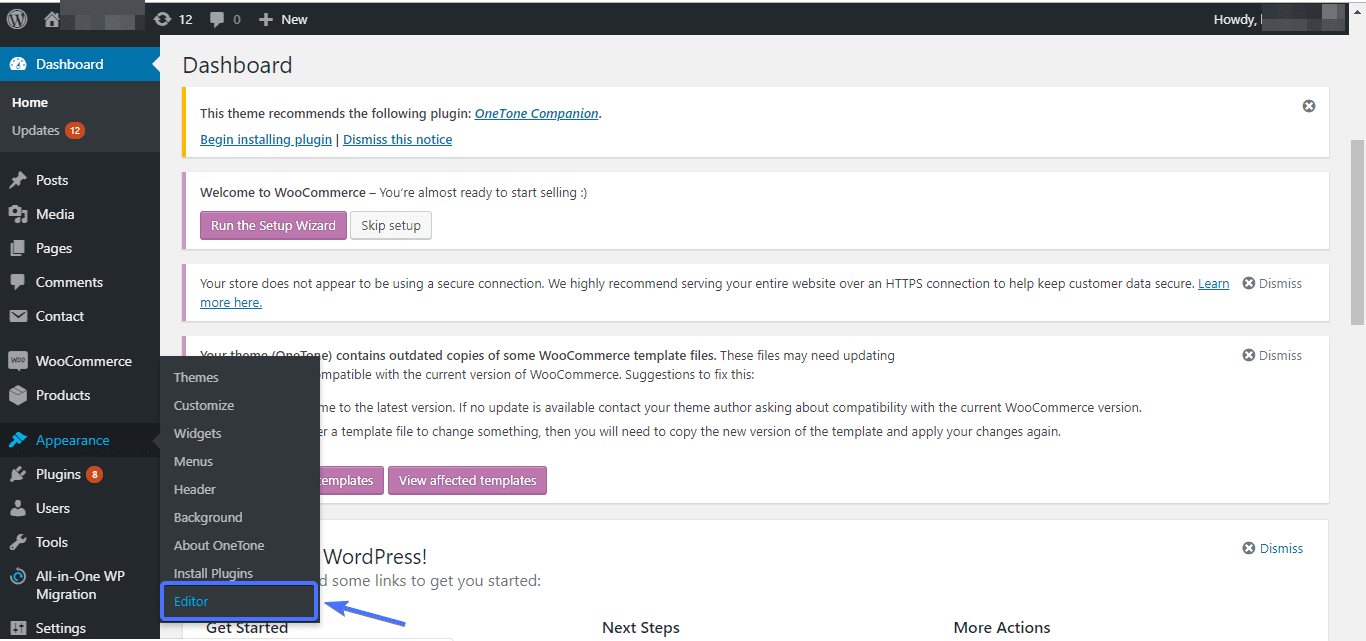
Task: Dismiss the Welcome to WordPress panel
Action: (1272, 548)
